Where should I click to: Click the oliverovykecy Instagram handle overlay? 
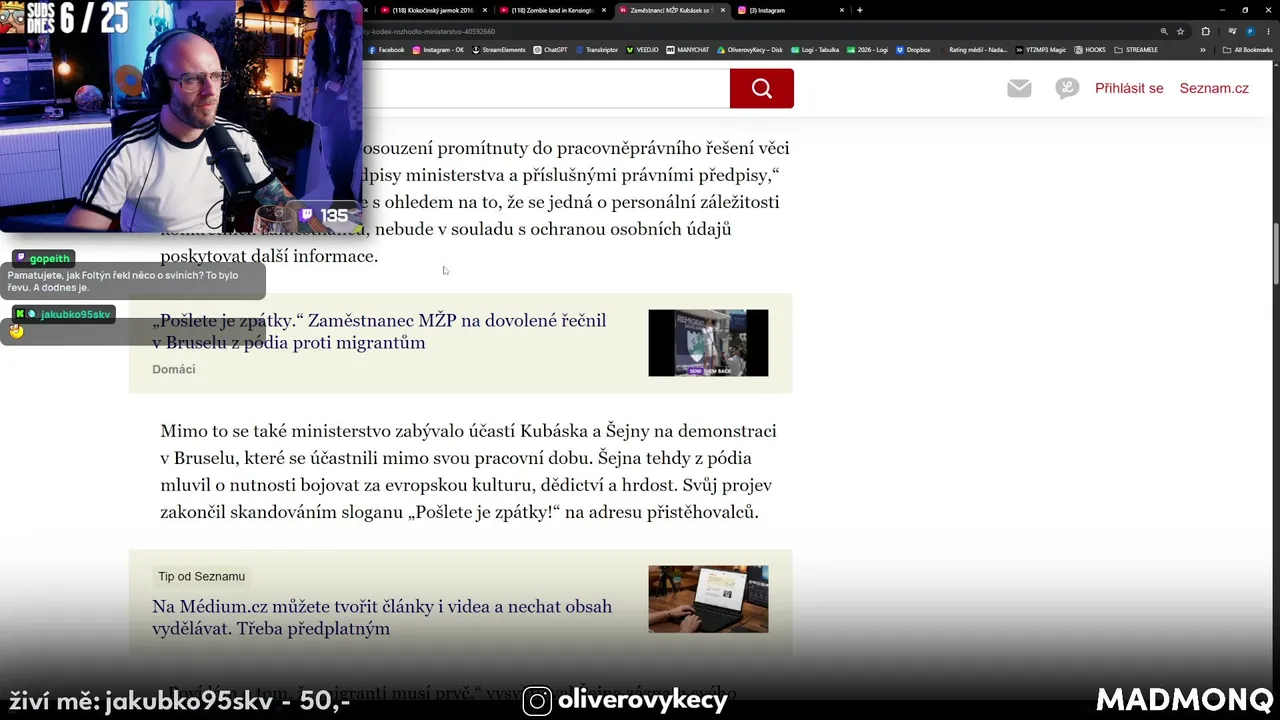(642, 700)
